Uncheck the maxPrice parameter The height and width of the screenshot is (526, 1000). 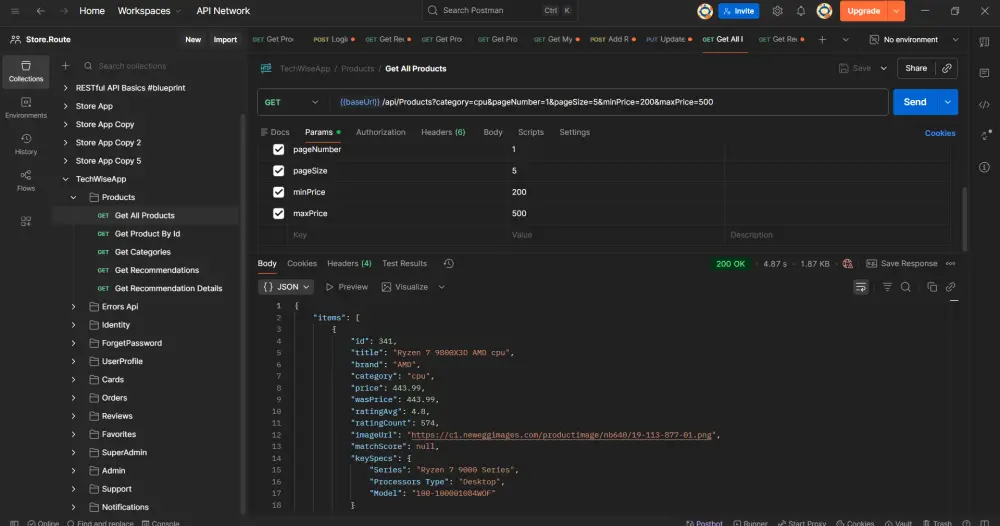[x=279, y=214]
